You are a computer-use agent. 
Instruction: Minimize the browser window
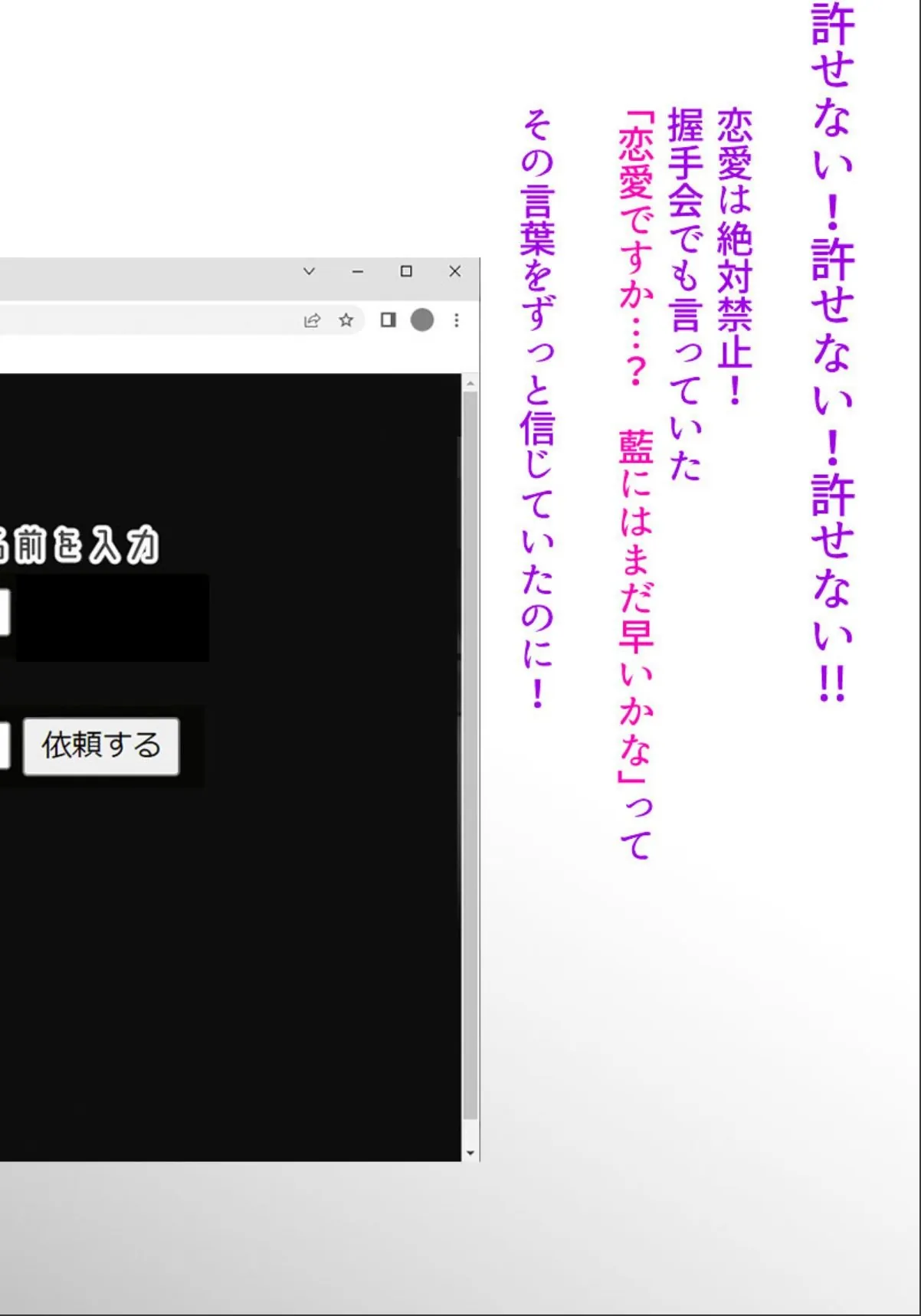(358, 271)
